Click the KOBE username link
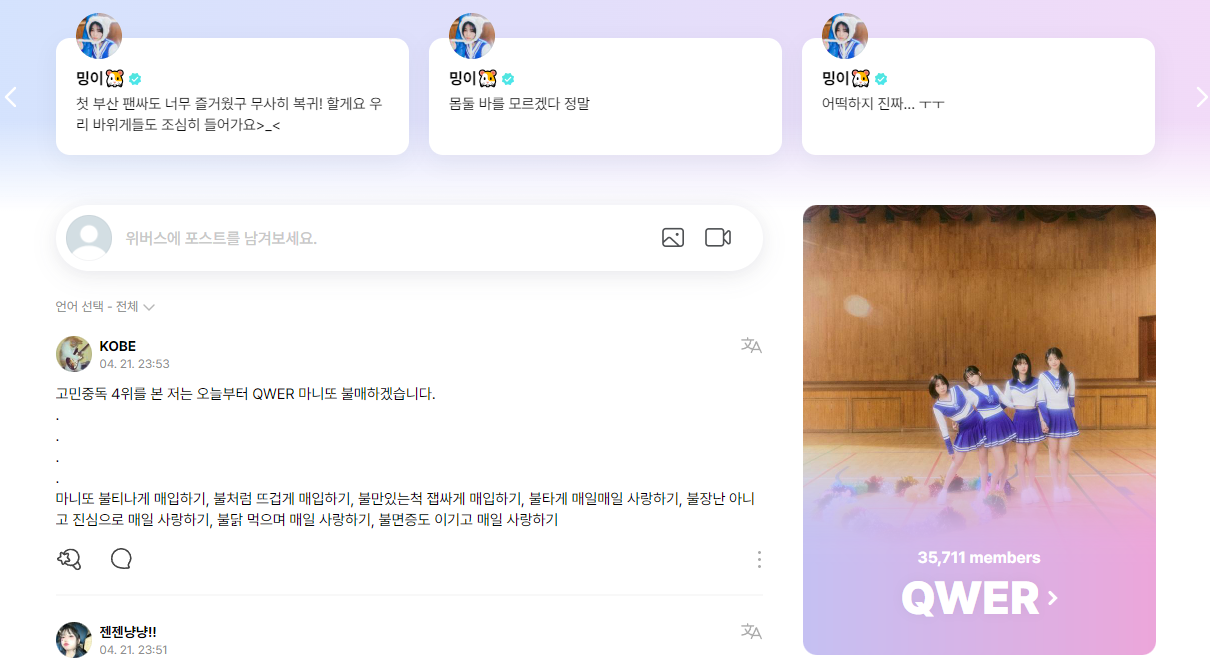The image size is (1210, 661). click(118, 346)
